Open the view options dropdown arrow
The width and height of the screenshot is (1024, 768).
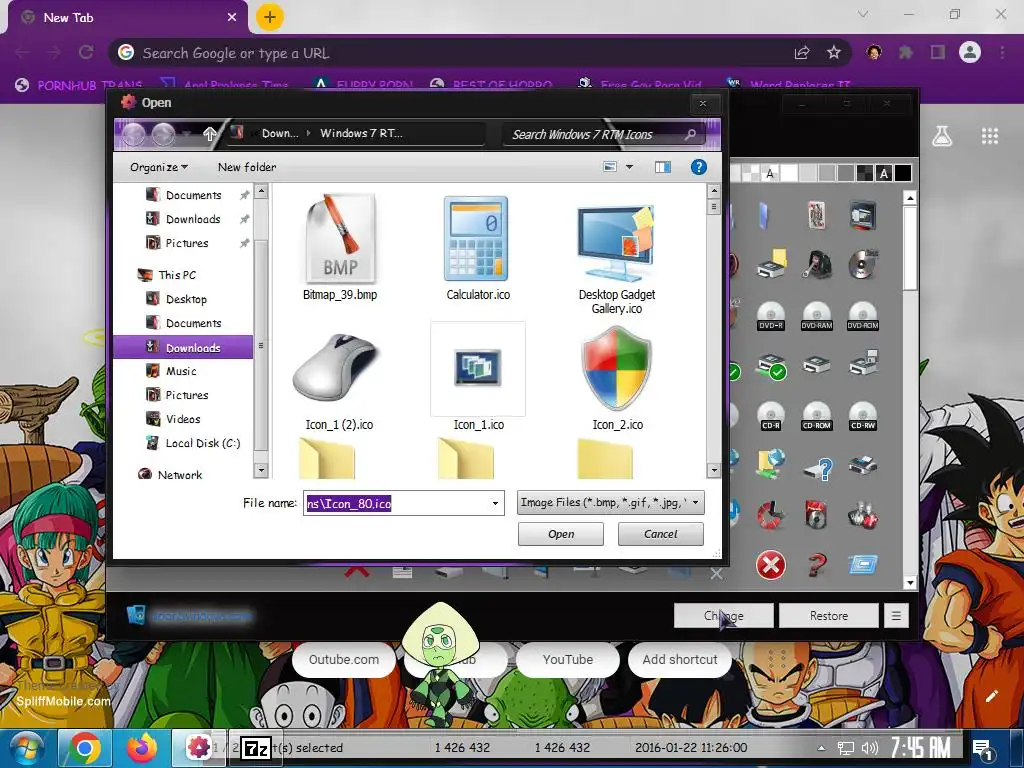630,167
